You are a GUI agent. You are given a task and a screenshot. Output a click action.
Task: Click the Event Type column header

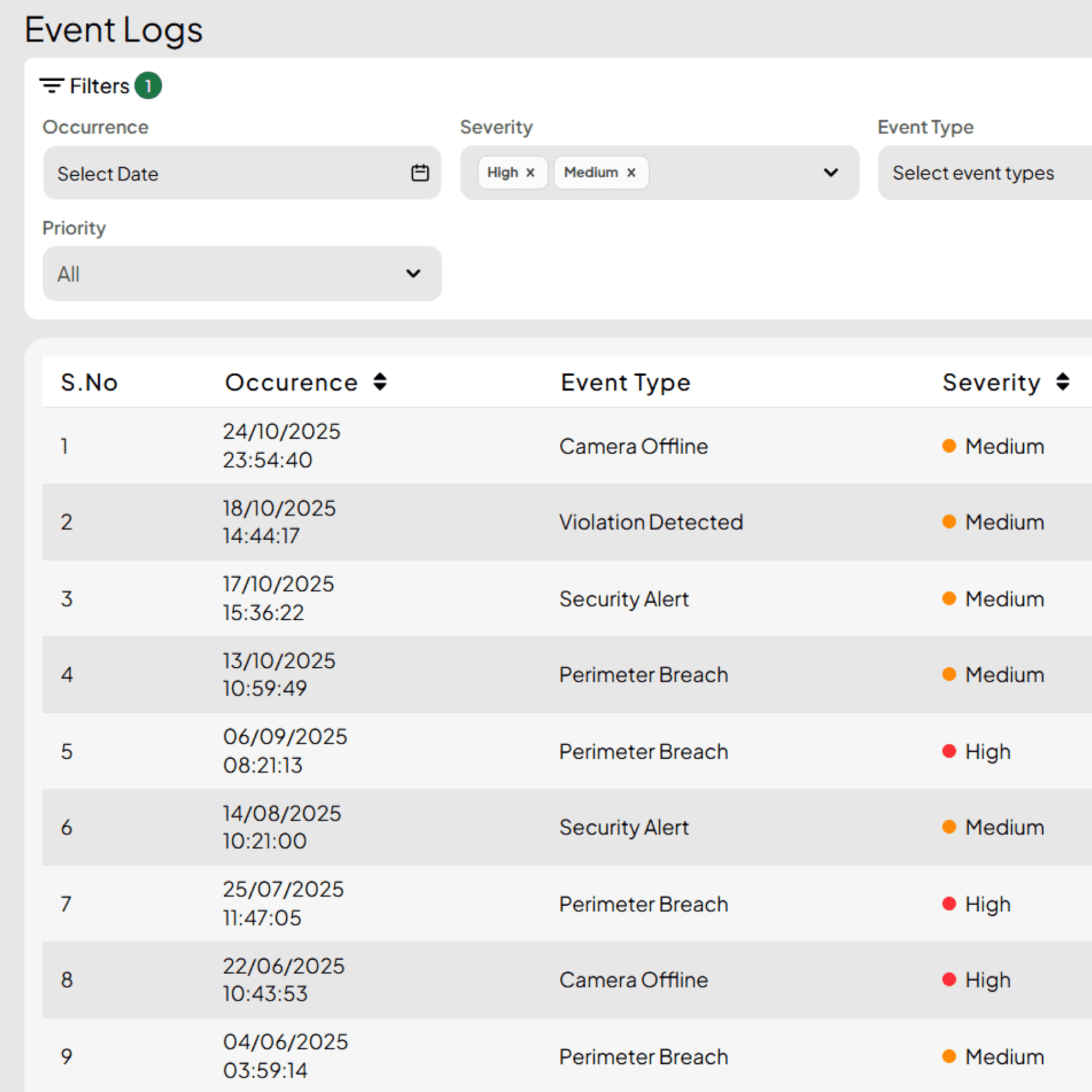click(x=625, y=383)
